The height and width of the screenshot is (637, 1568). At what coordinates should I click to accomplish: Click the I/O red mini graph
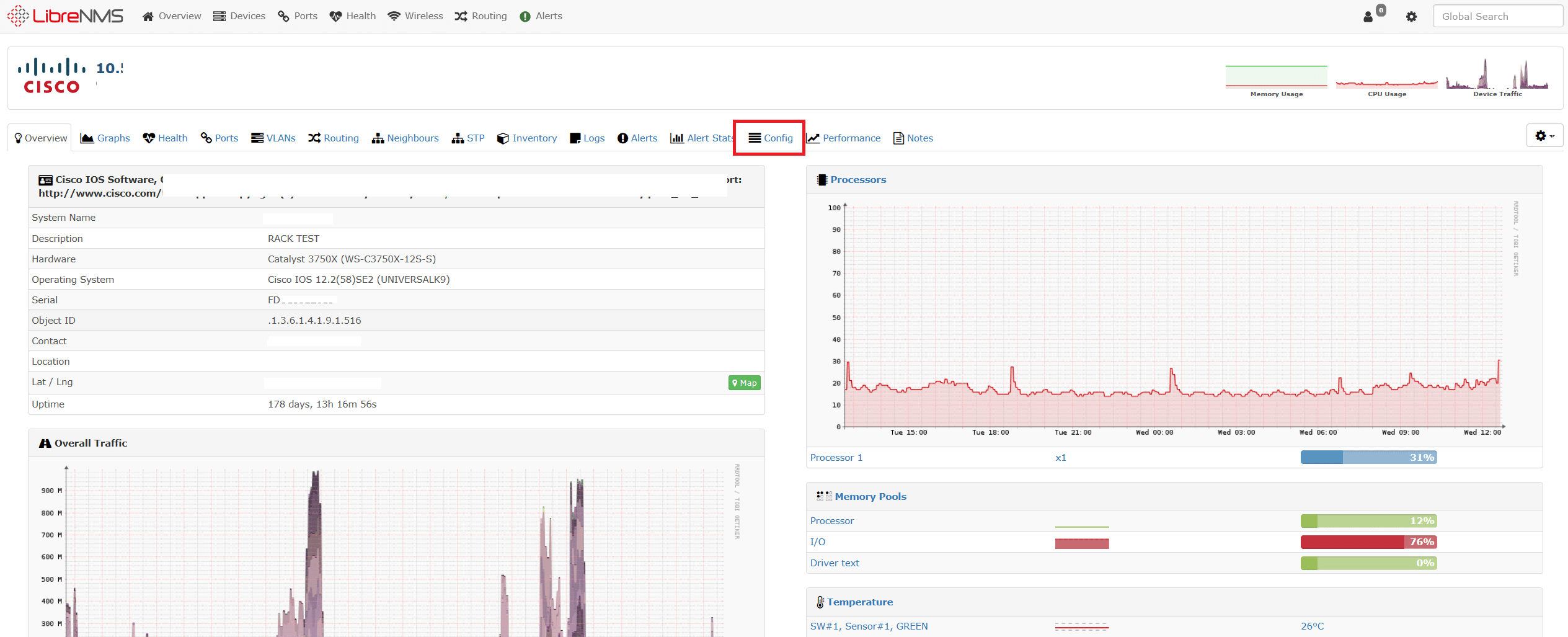[x=1082, y=543]
